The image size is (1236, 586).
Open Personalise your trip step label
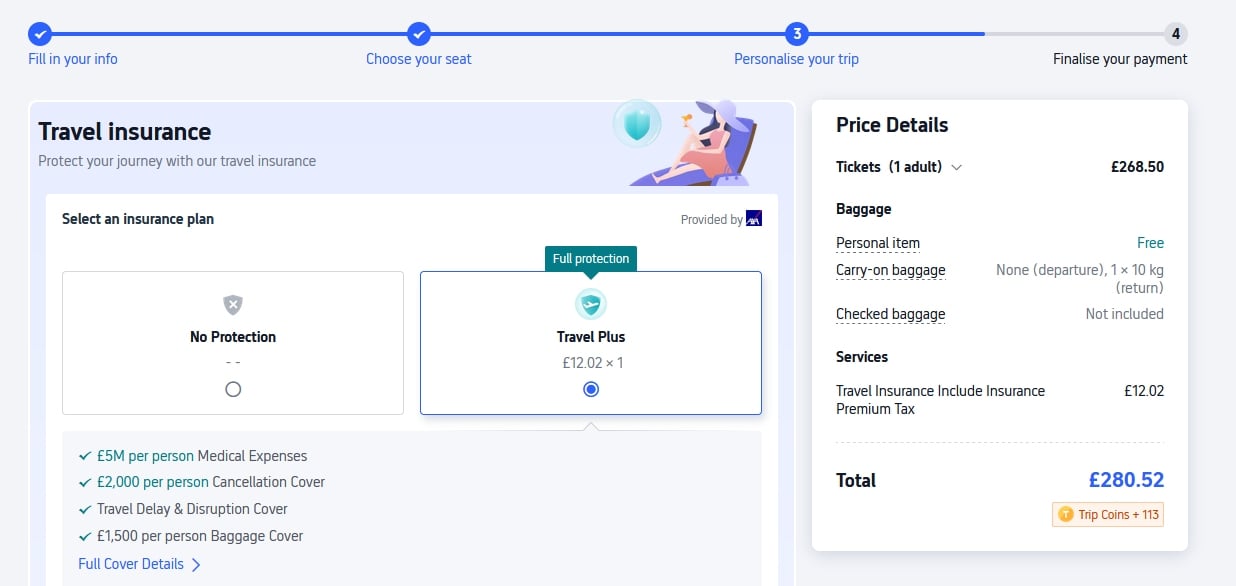[x=796, y=59]
